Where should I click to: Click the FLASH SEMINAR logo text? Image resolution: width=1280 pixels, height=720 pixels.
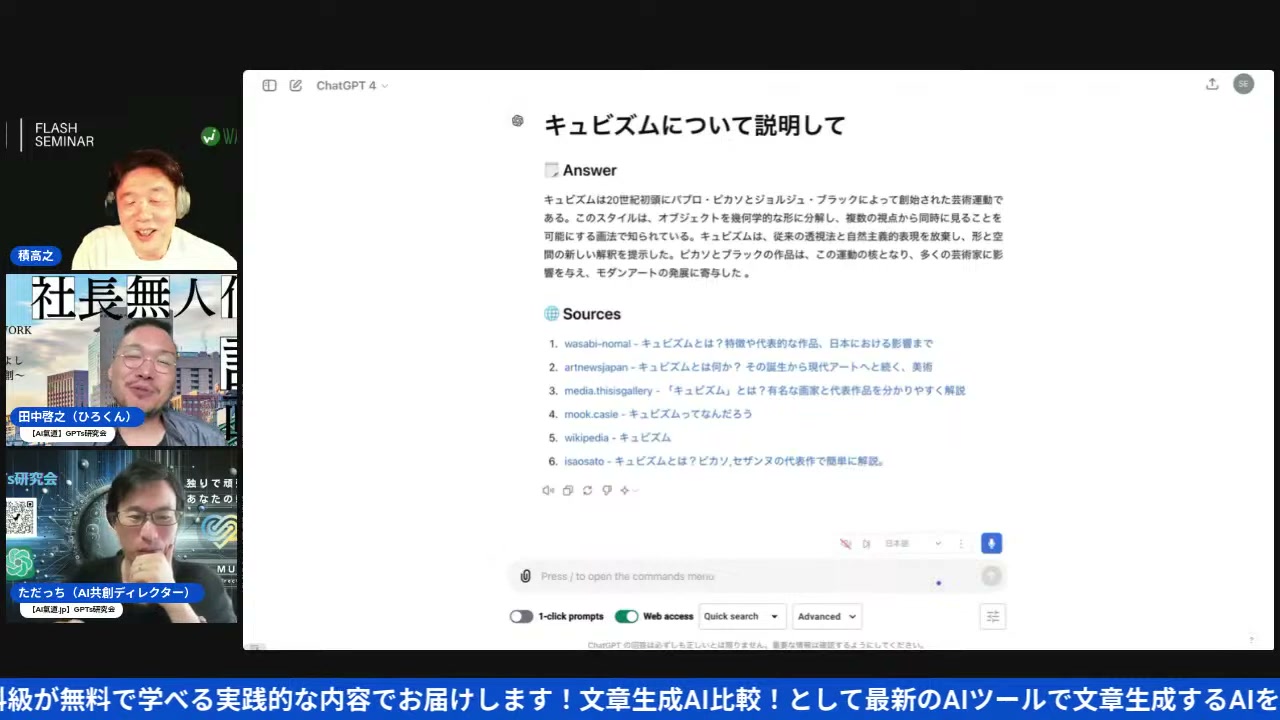click(x=64, y=135)
